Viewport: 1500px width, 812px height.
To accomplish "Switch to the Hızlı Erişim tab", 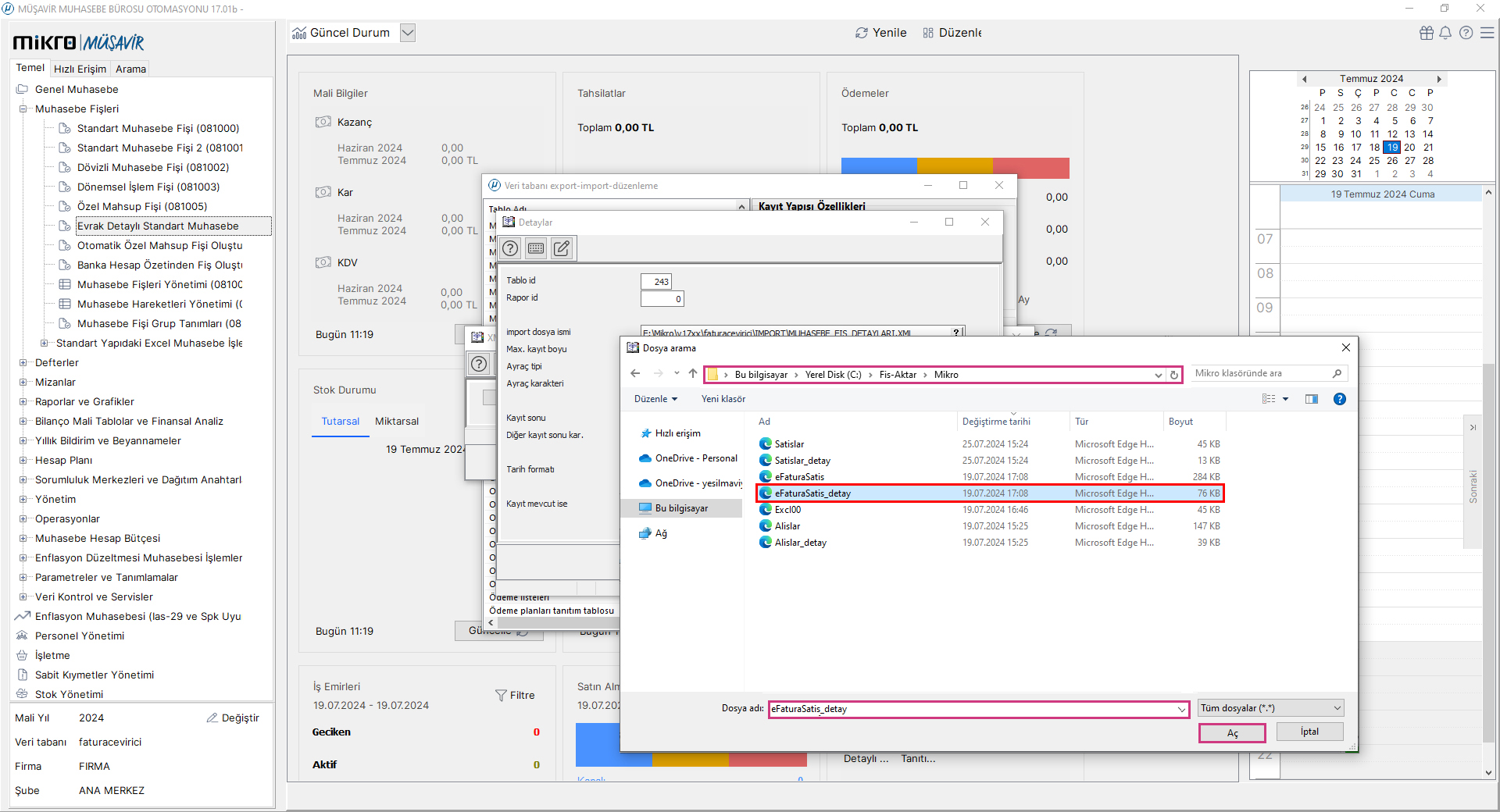I will pyautogui.click(x=80, y=69).
